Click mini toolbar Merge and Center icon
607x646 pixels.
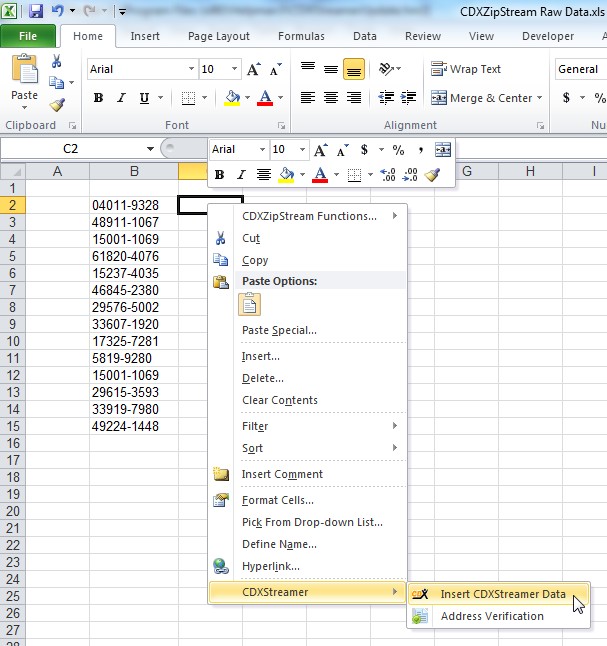pyautogui.click(x=443, y=150)
